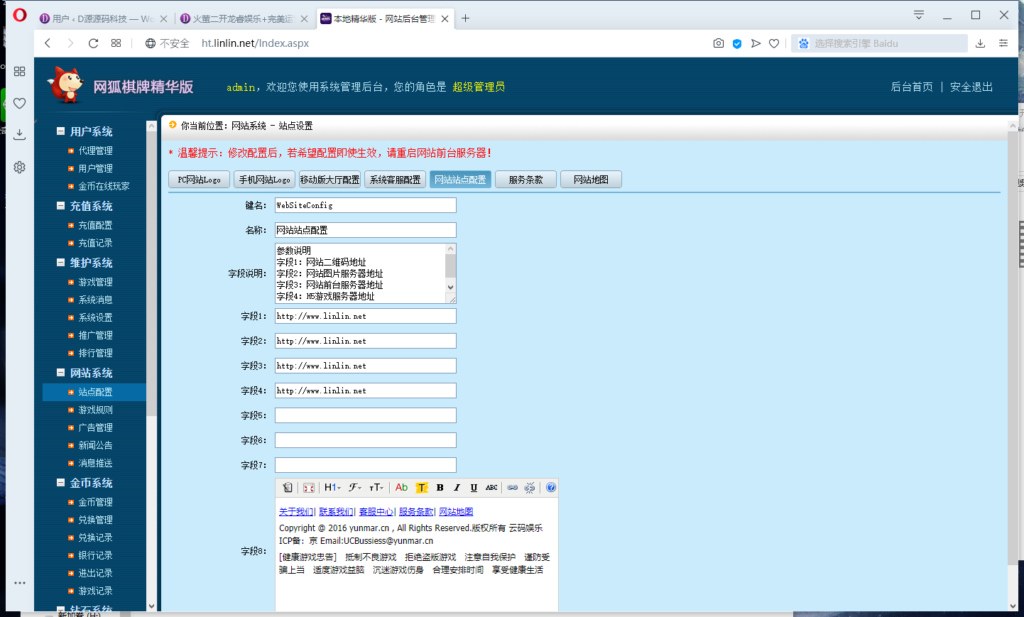Open the 服务条款 configuration tab
The width and height of the screenshot is (1024, 617).
(x=525, y=179)
